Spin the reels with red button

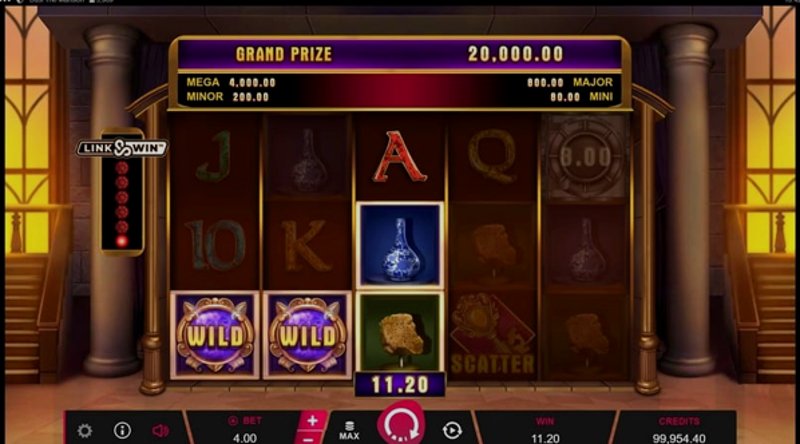tap(401, 424)
